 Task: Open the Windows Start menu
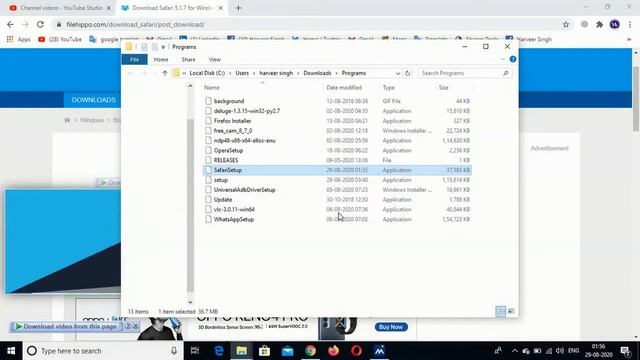(11, 351)
